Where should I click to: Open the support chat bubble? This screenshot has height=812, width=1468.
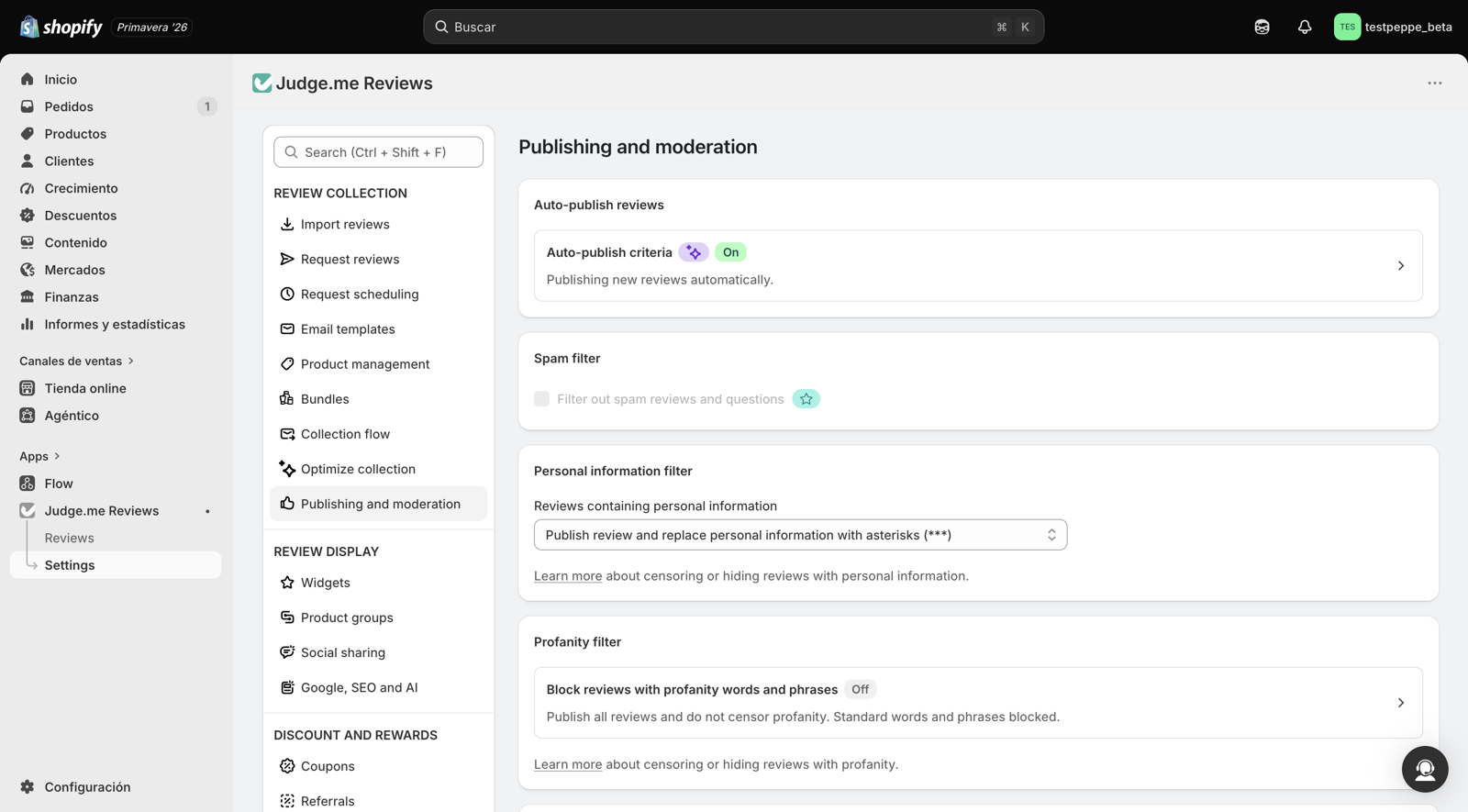tap(1424, 769)
